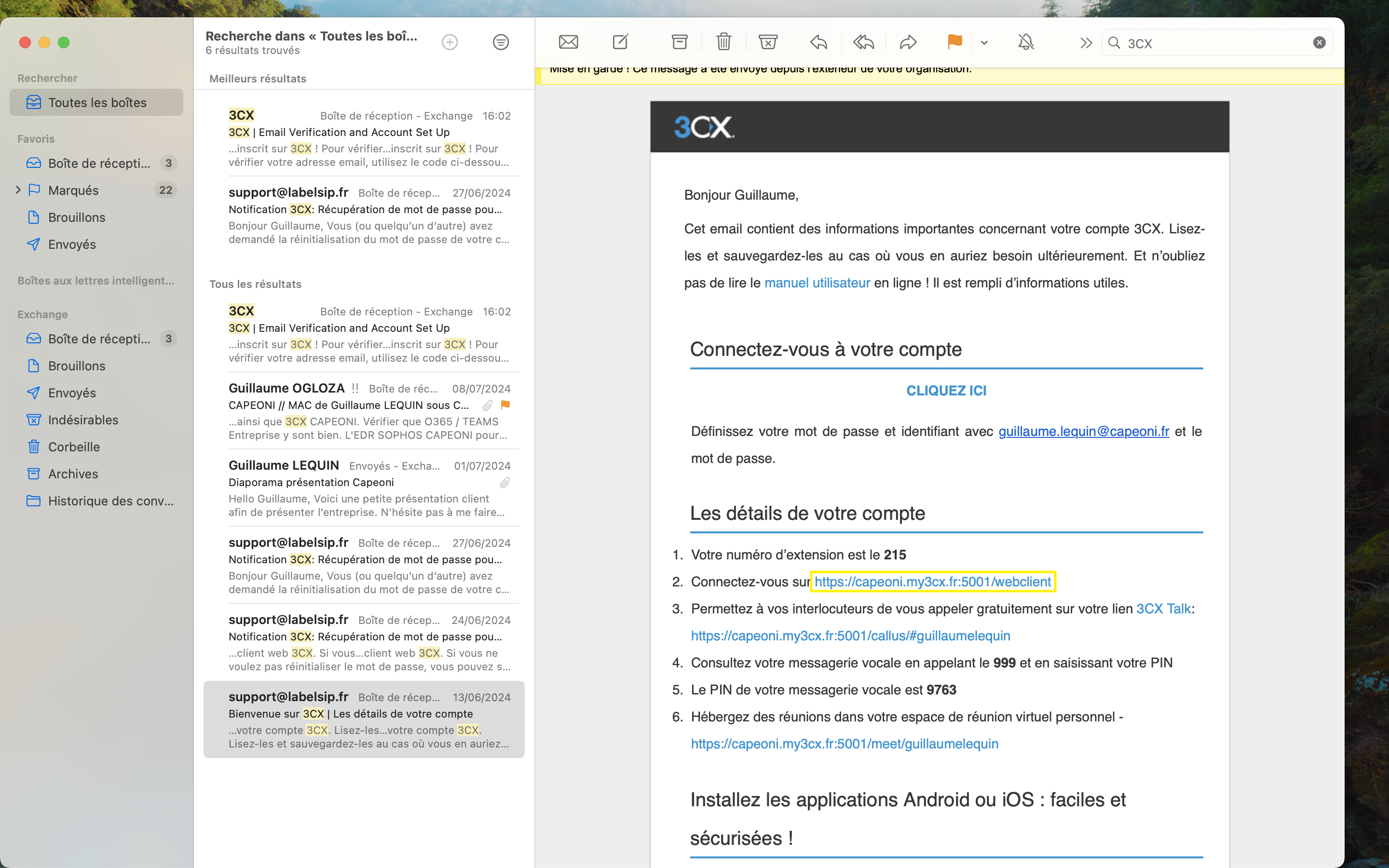Screen dimensions: 1389x868
Task: Open Favoris Brouillons folder
Action: tap(96, 217)
